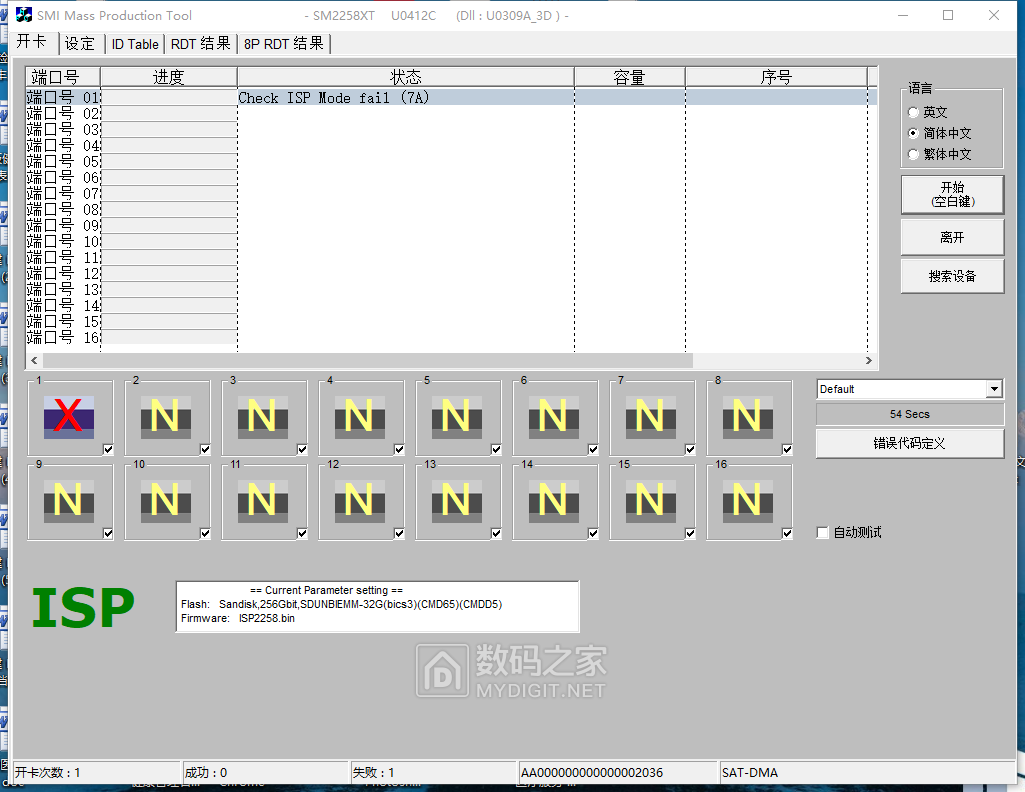Click the SAT-DMA status bar entry
Screen dimensions: 1025x792
(750, 772)
